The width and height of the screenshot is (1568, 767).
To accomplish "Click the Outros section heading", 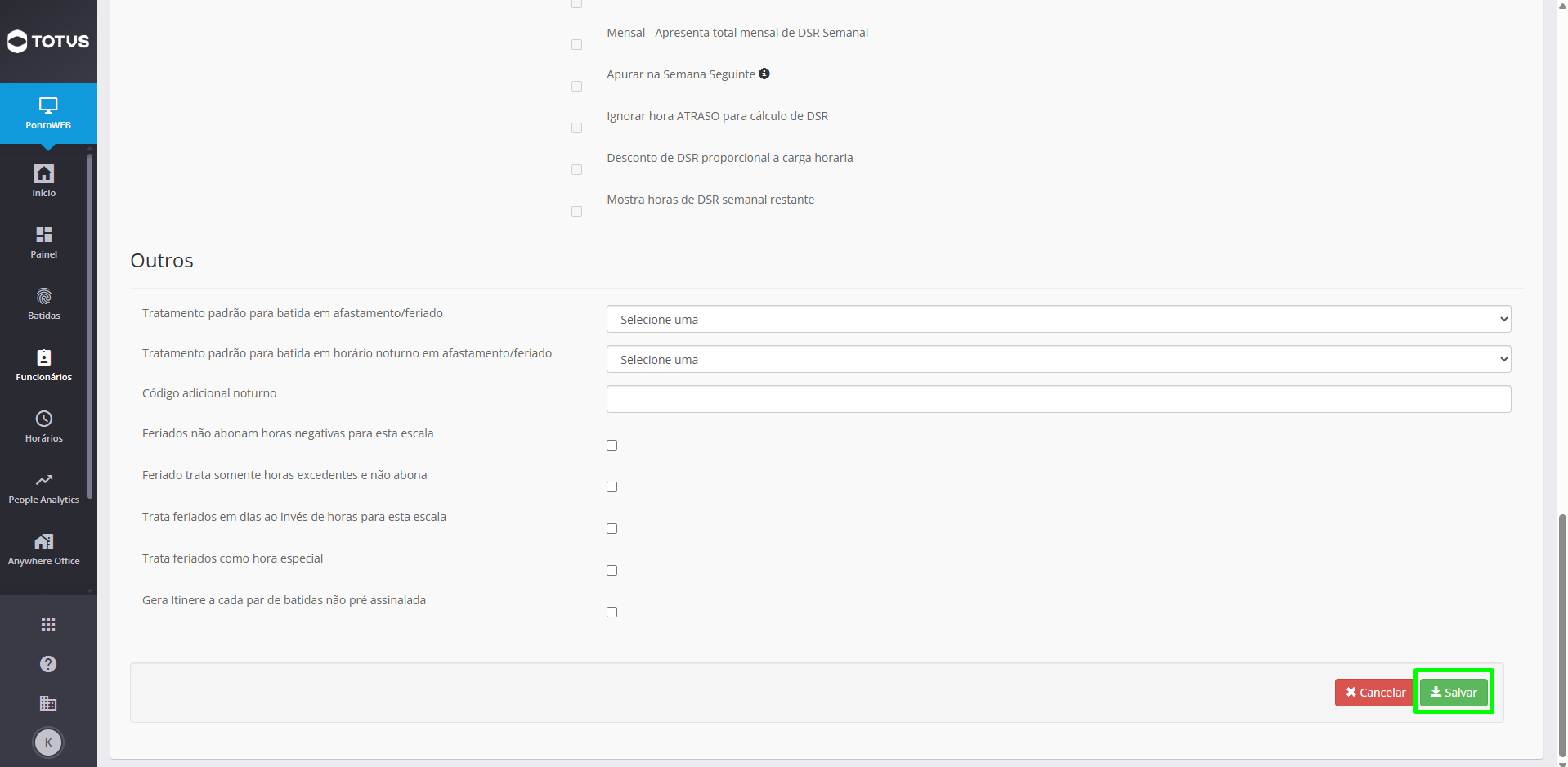I will 162,260.
